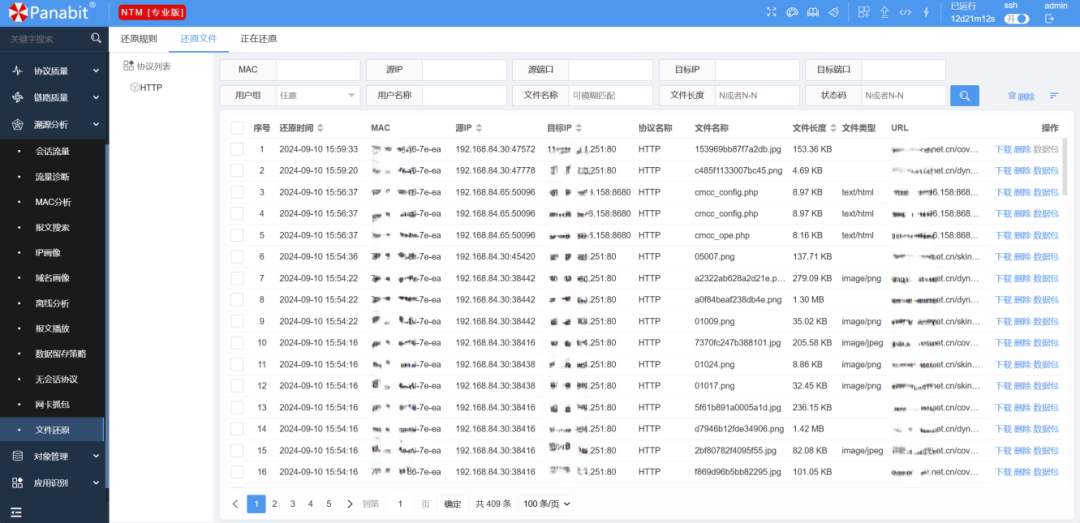The width and height of the screenshot is (1080, 523).
Task: Open the 用户组 任意 dropdown
Action: [318, 96]
